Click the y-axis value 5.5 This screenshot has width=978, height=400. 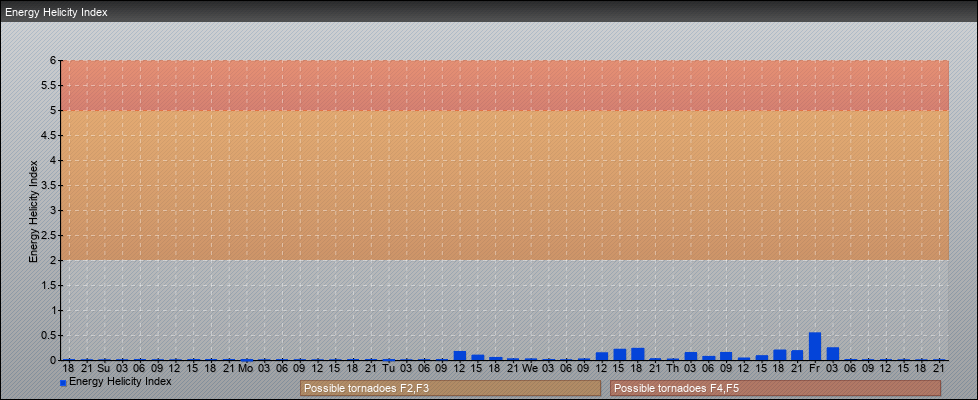50,85
